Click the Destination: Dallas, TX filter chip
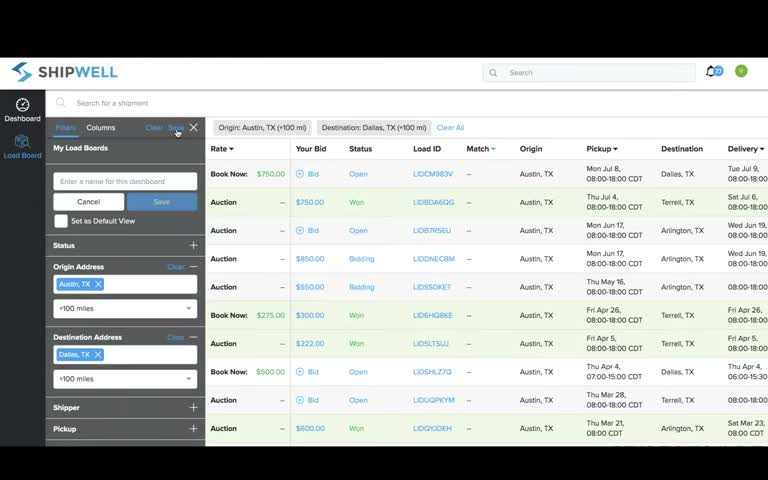 [374, 128]
